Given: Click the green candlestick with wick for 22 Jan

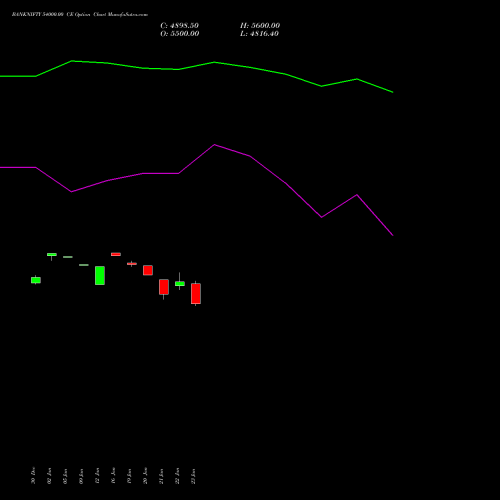Looking at the screenshot, I should click(180, 283).
